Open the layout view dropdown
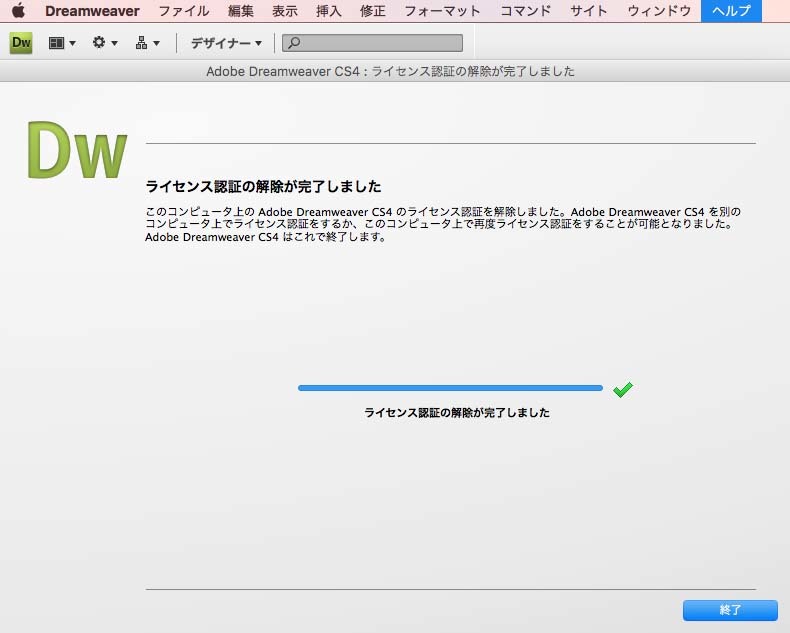The width and height of the screenshot is (790, 633). click(62, 43)
